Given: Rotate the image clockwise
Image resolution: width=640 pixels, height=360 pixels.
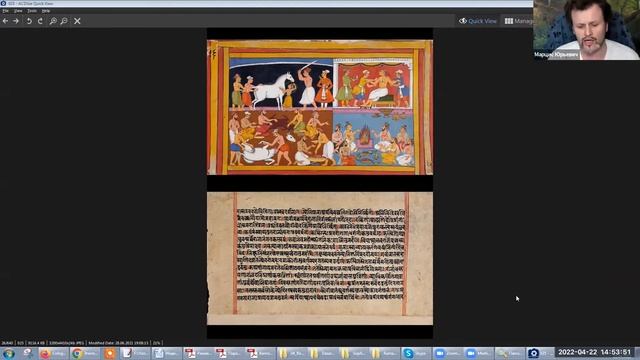Looking at the screenshot, I should coord(40,21).
